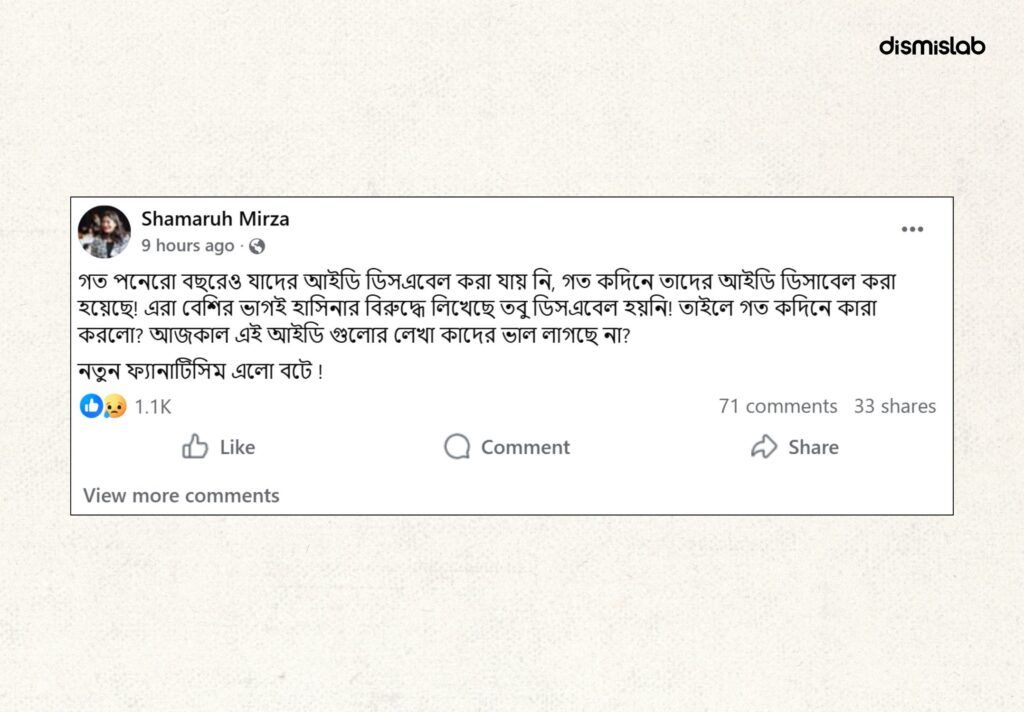Open the "9 hours ago" timestamp link
Screen dimensions: 1024x712
click(x=188, y=246)
